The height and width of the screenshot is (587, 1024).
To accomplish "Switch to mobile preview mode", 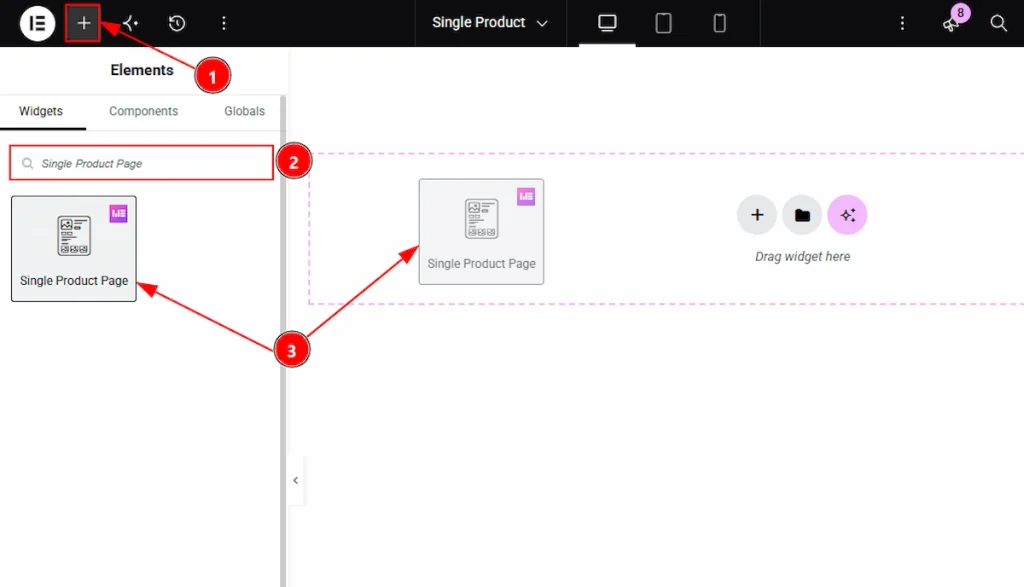I will 719,24.
